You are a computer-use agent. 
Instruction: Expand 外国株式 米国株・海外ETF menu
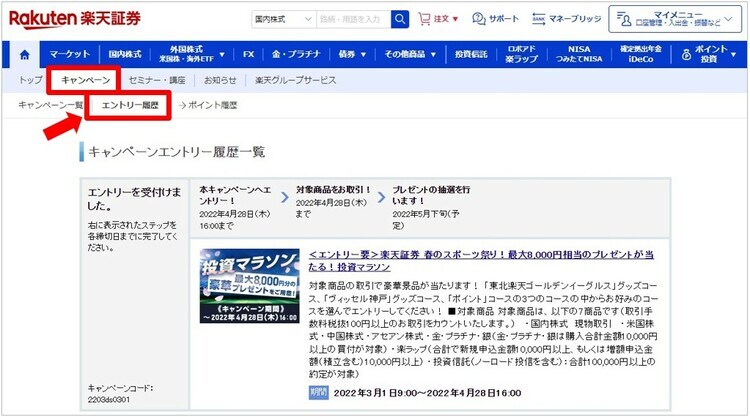pos(192,55)
